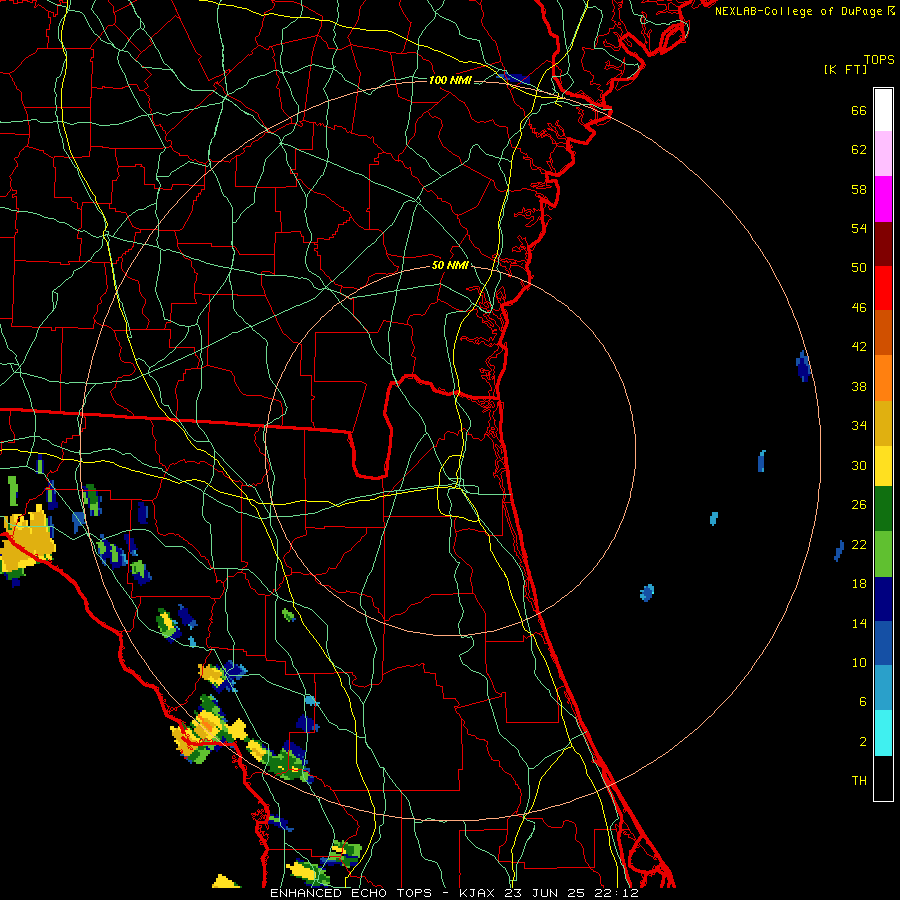Click the "100 NMI" range ring label
900x900 pixels.
[x=450, y=80]
